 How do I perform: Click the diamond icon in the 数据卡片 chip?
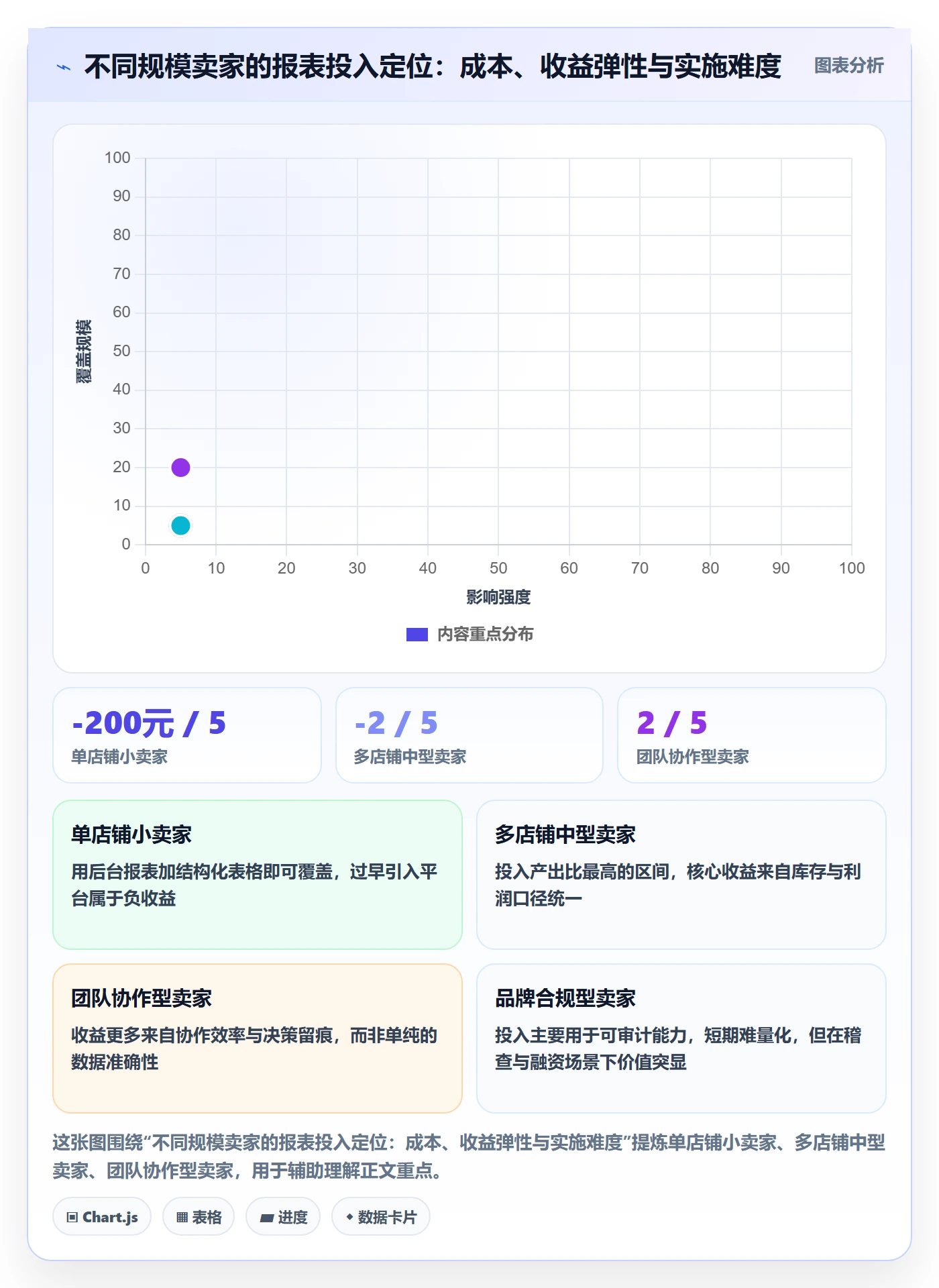[x=349, y=1216]
